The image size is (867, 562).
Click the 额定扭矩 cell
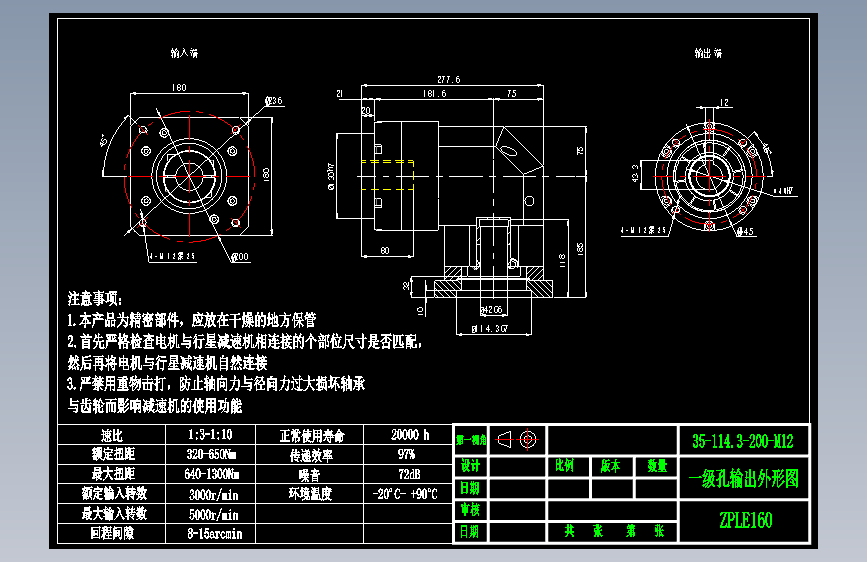(x=113, y=454)
